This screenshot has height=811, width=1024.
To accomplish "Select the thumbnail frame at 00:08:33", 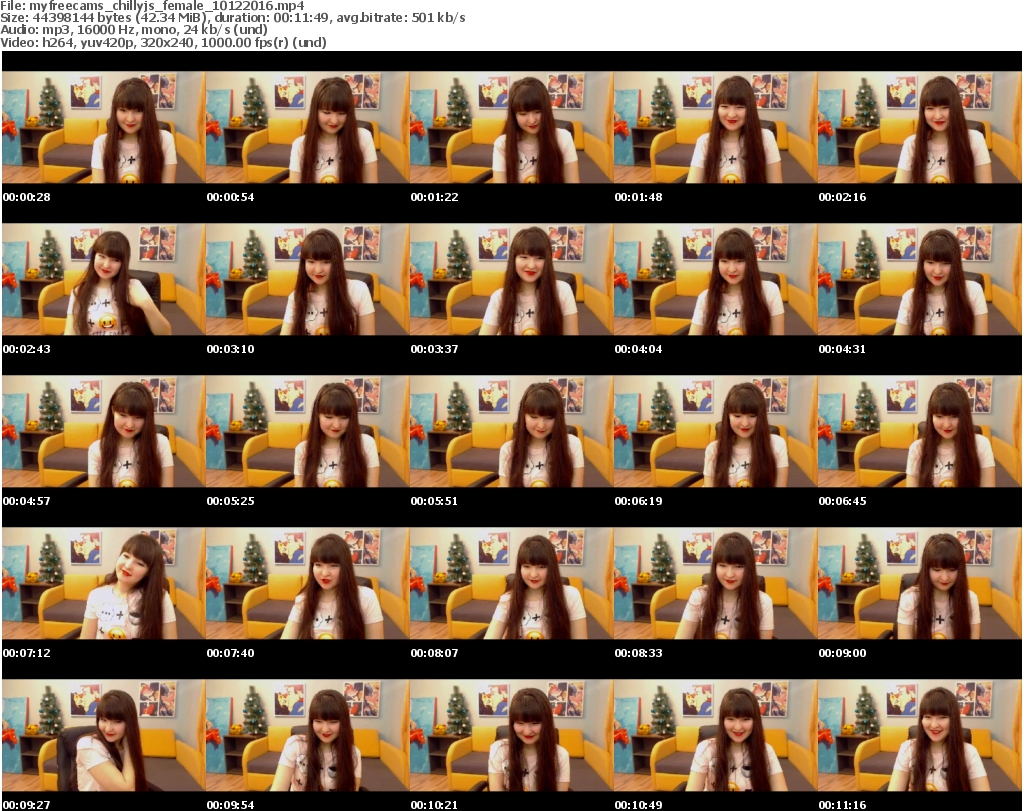I will [x=715, y=583].
